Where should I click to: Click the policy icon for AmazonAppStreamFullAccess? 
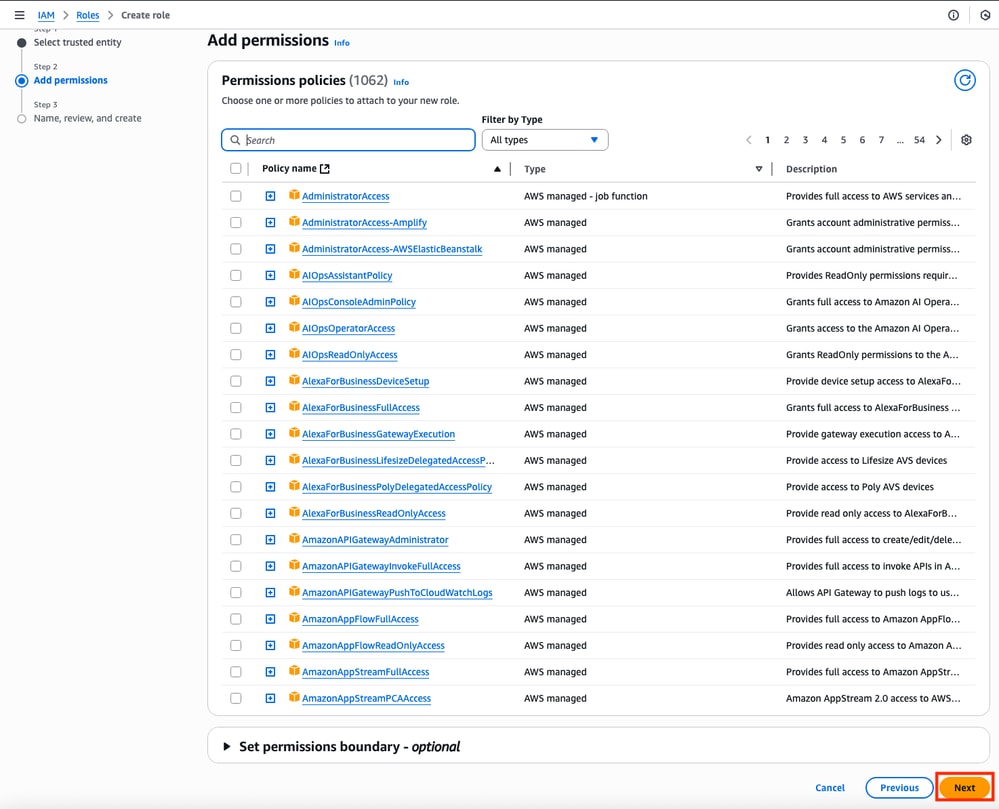[x=294, y=671]
